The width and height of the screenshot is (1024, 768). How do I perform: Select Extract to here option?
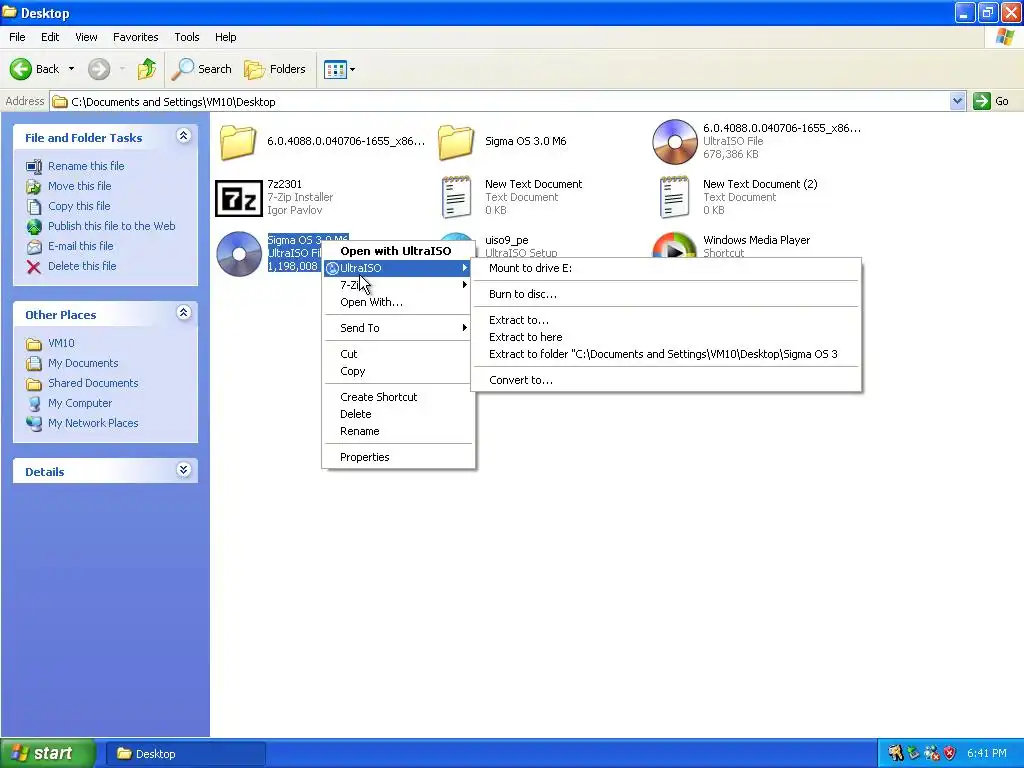pos(666,337)
